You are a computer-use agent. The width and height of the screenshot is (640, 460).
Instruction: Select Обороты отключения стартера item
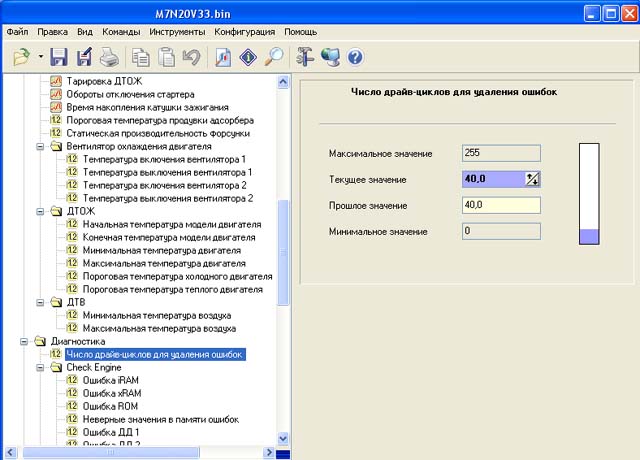pos(130,94)
